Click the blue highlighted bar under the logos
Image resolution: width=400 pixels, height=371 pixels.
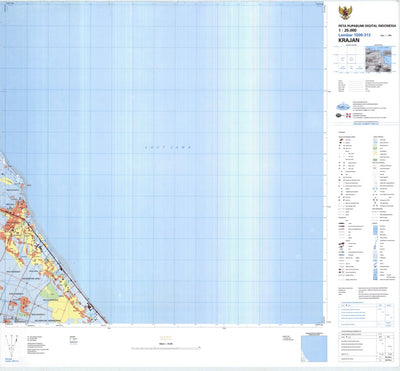[x=365, y=123]
